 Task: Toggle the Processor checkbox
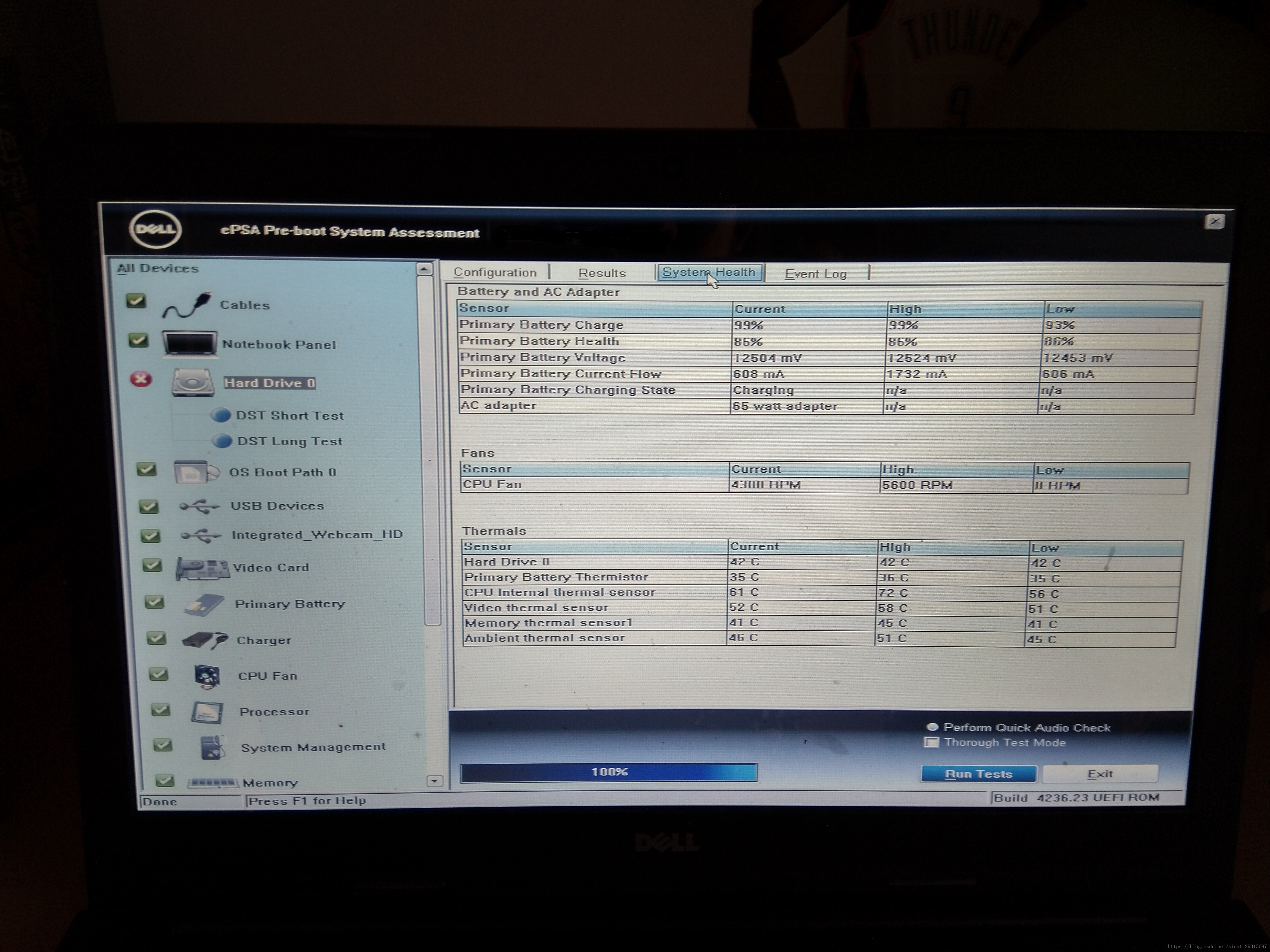click(x=161, y=710)
